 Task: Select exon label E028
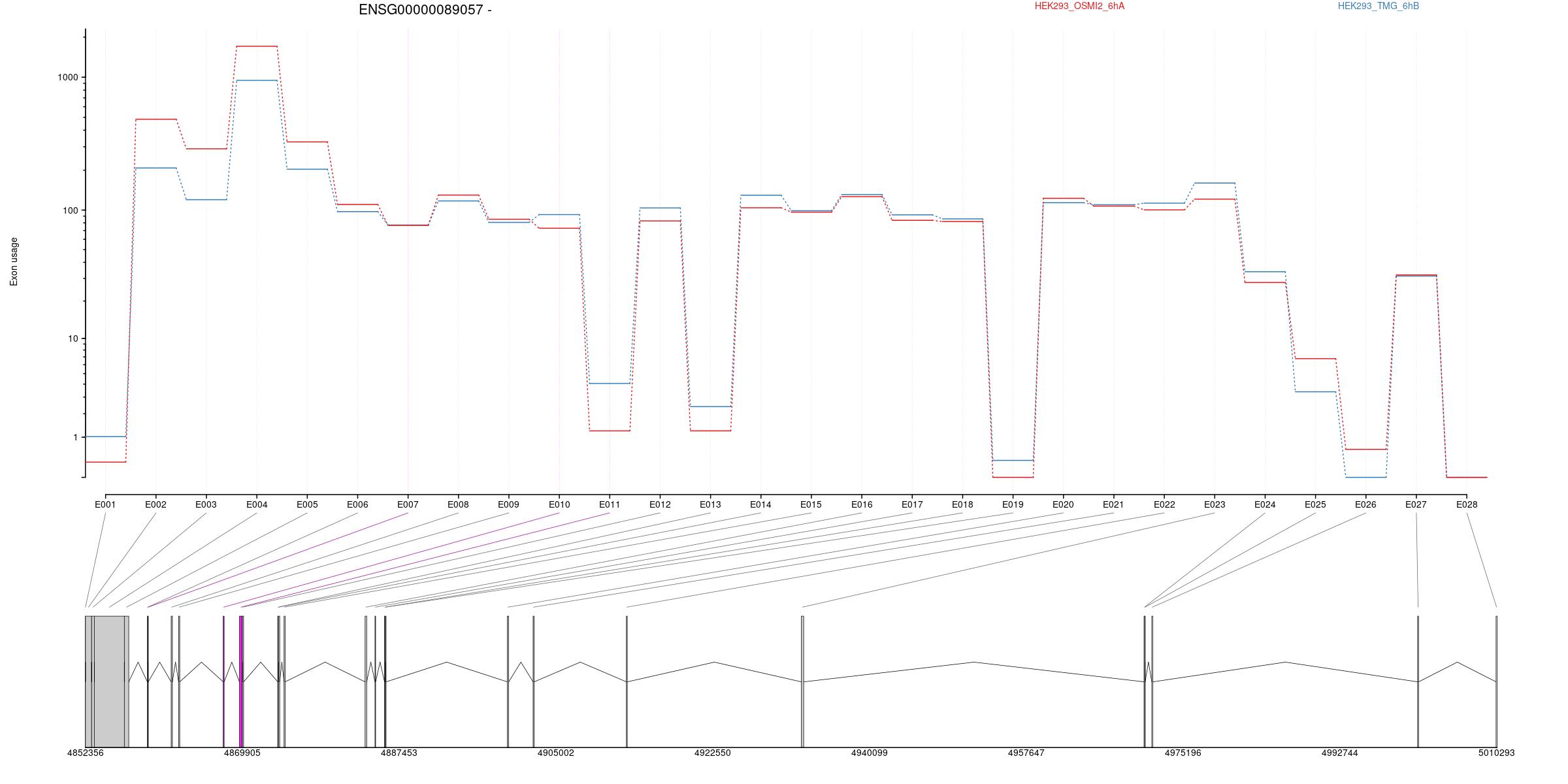point(1467,504)
